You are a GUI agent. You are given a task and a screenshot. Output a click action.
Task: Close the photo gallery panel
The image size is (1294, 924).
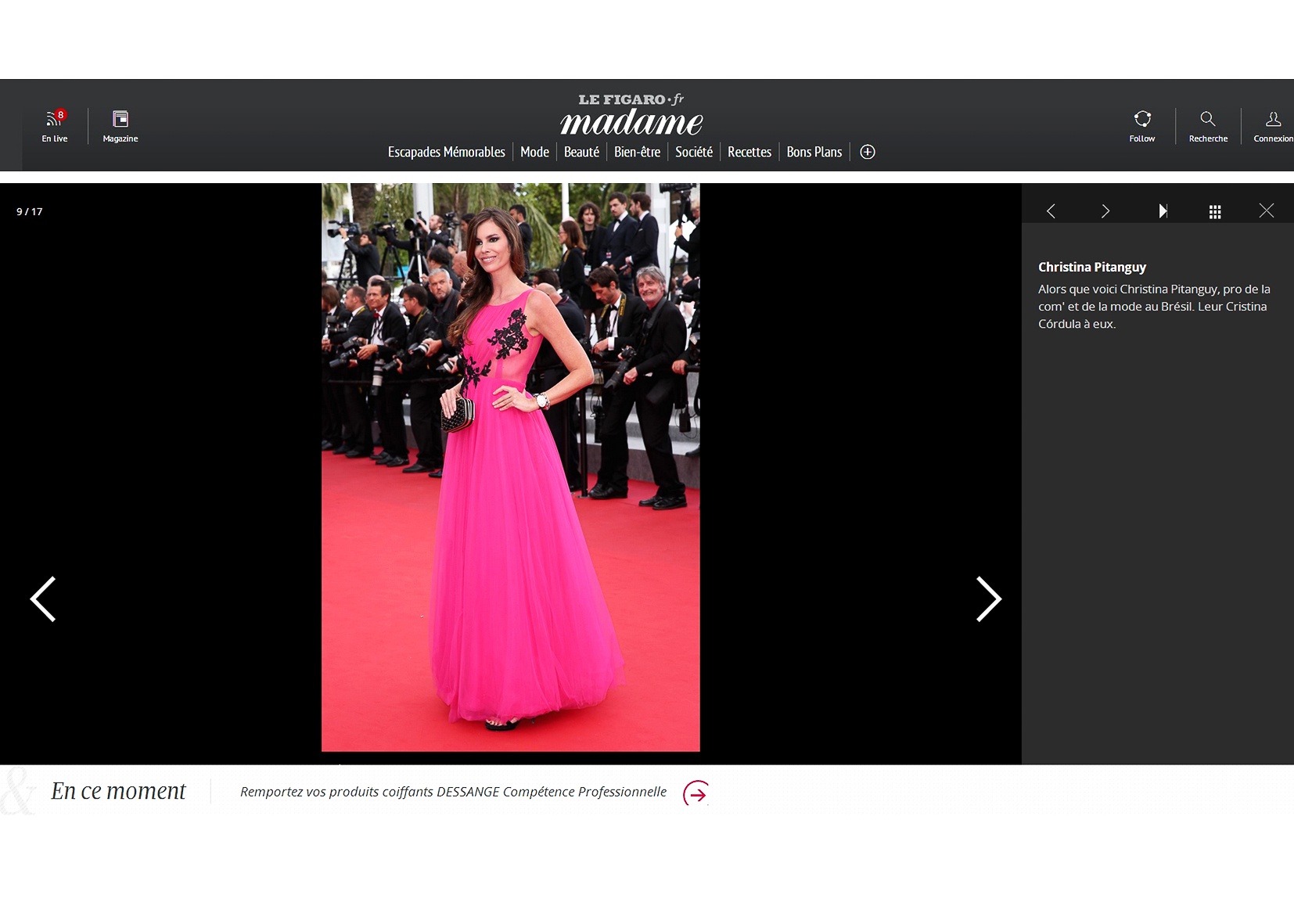[1266, 211]
